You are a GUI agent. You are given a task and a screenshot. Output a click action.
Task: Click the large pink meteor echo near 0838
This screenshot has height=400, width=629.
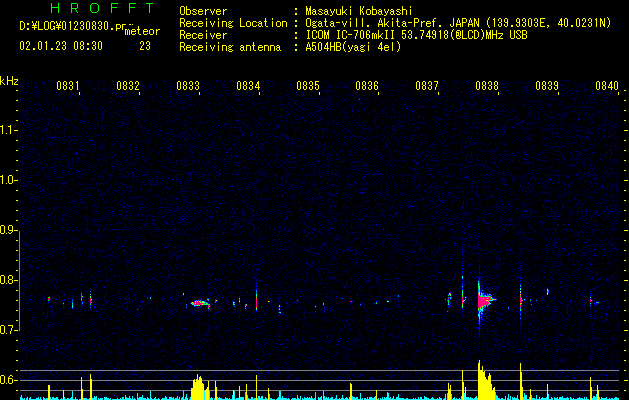pyautogui.click(x=484, y=300)
